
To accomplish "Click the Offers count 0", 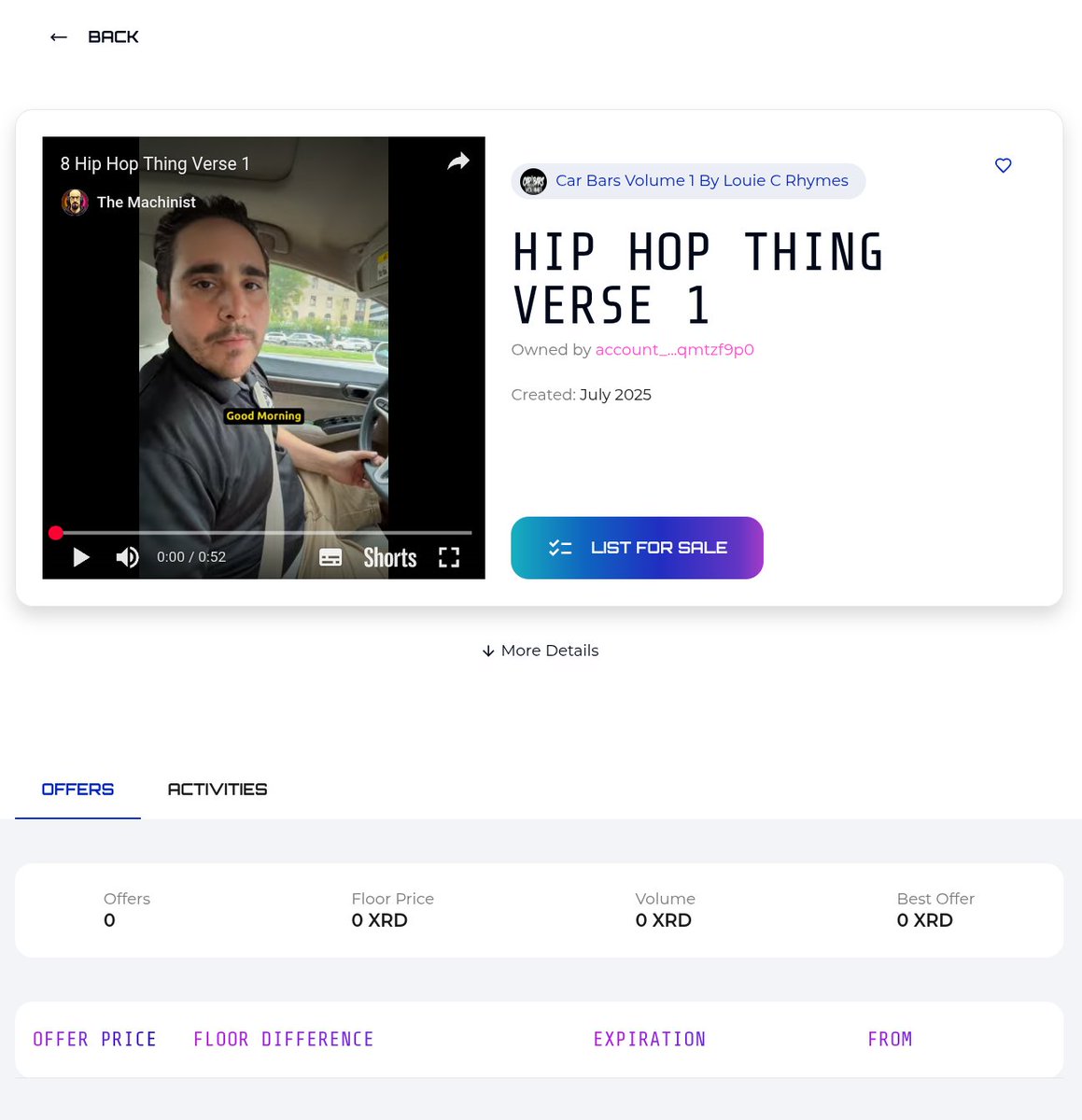I will [109, 920].
